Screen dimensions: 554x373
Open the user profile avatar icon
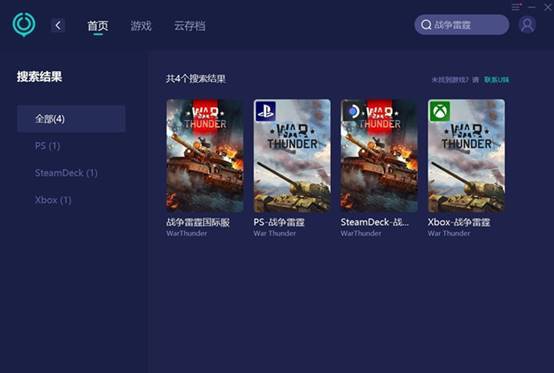click(x=527, y=25)
